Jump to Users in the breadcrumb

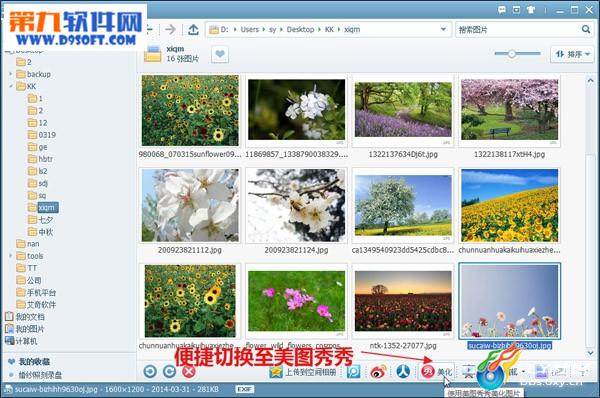point(249,29)
